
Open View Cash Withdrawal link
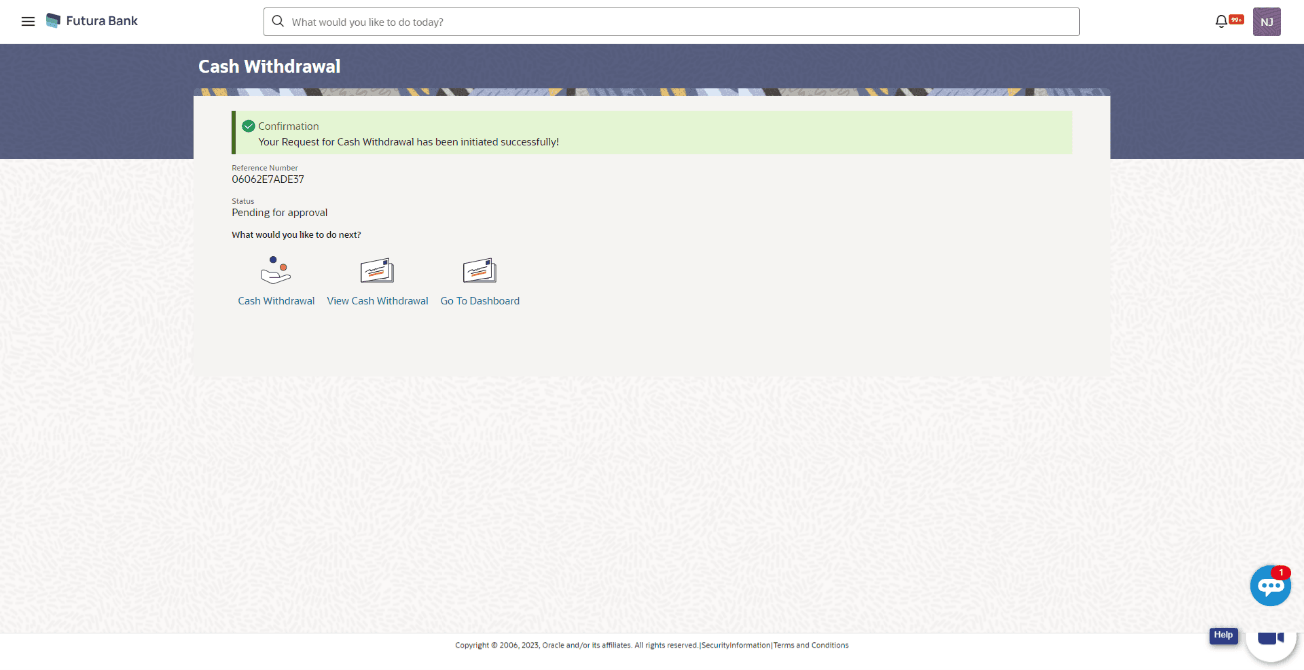click(378, 301)
